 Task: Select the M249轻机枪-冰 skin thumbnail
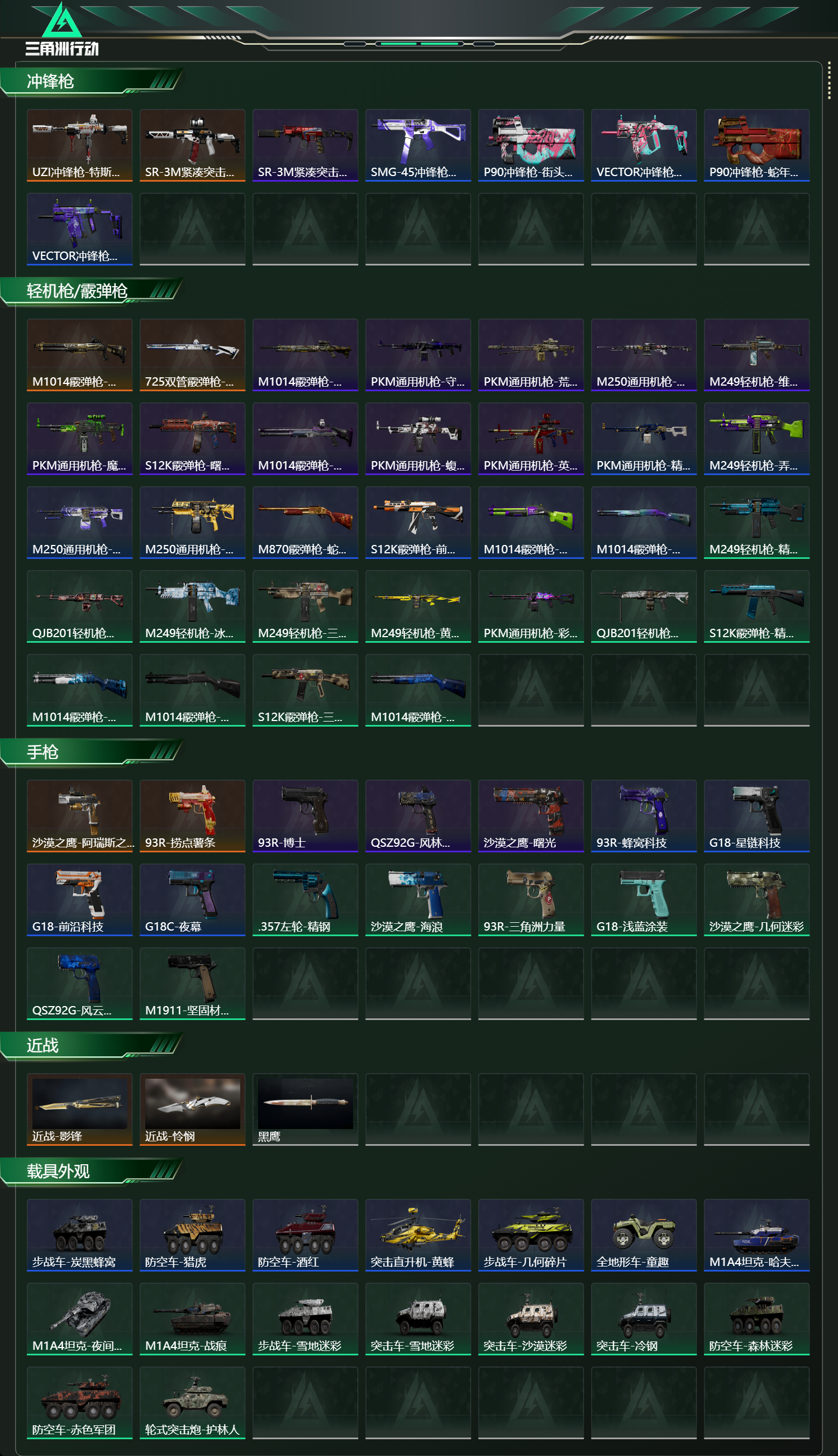click(192, 606)
